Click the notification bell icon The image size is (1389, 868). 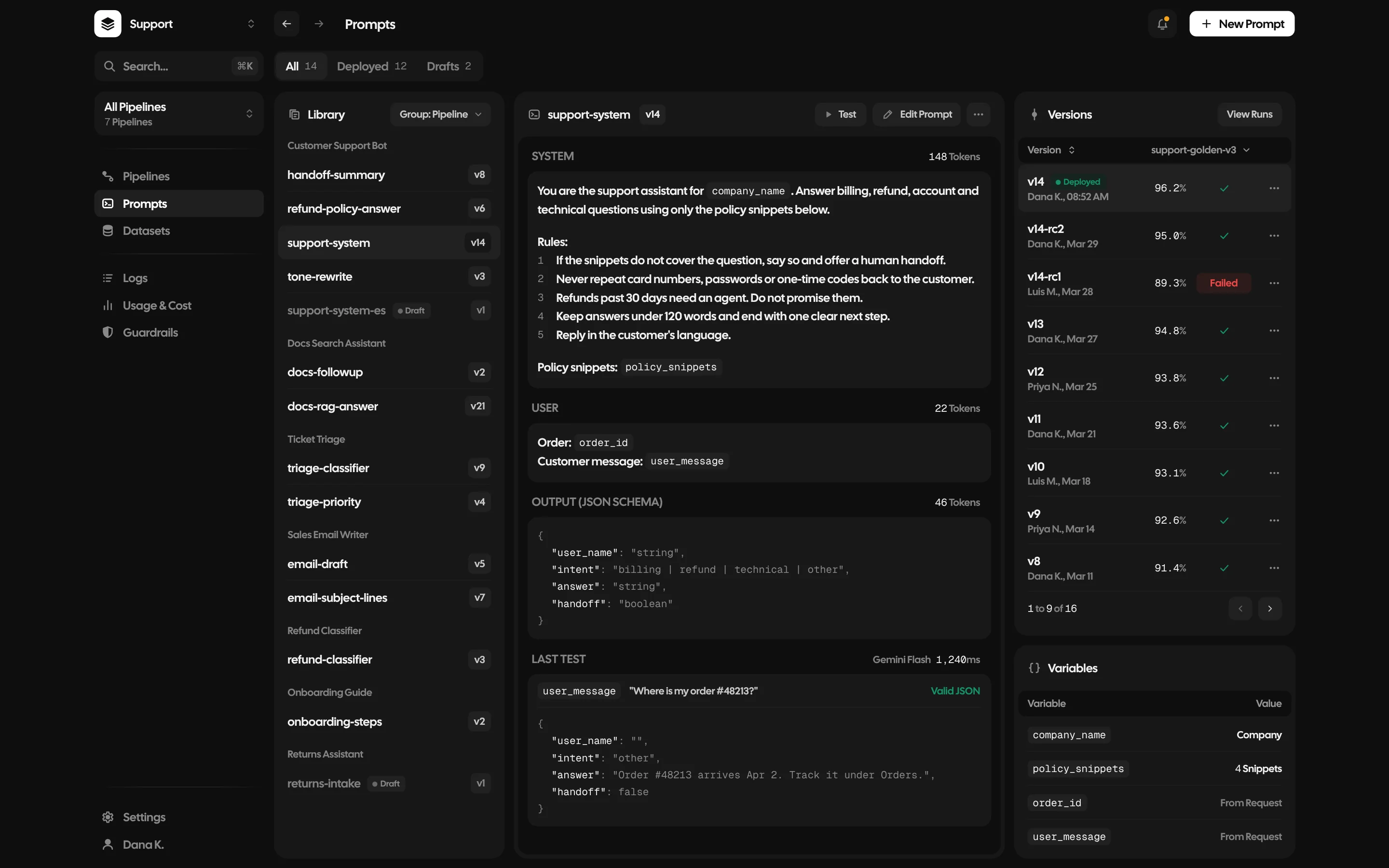coord(1162,24)
